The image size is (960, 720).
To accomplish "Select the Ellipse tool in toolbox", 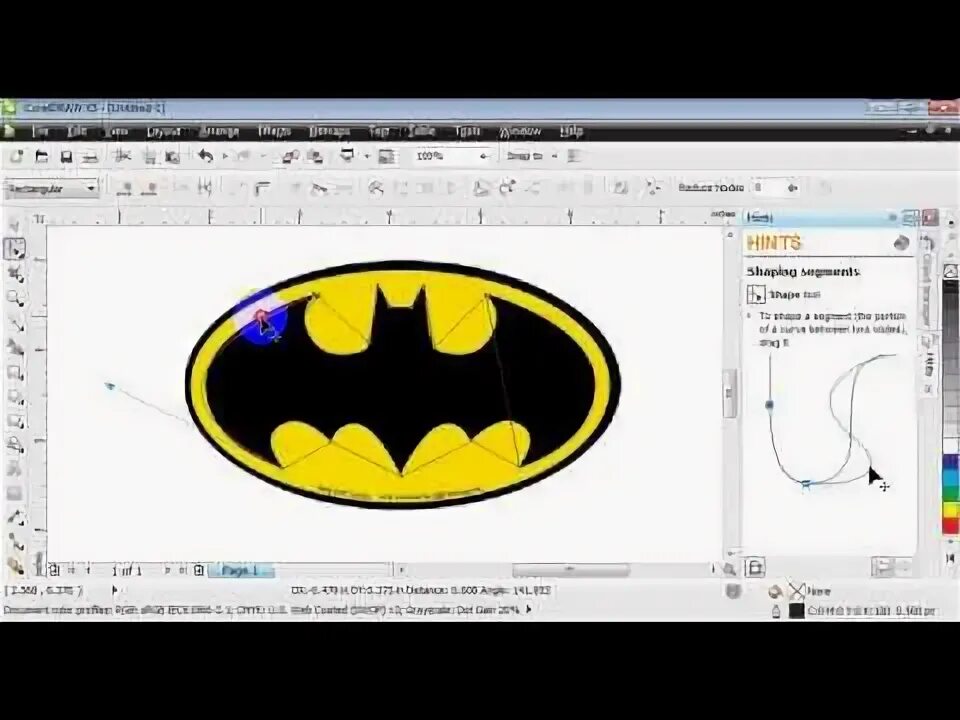I will (x=15, y=397).
